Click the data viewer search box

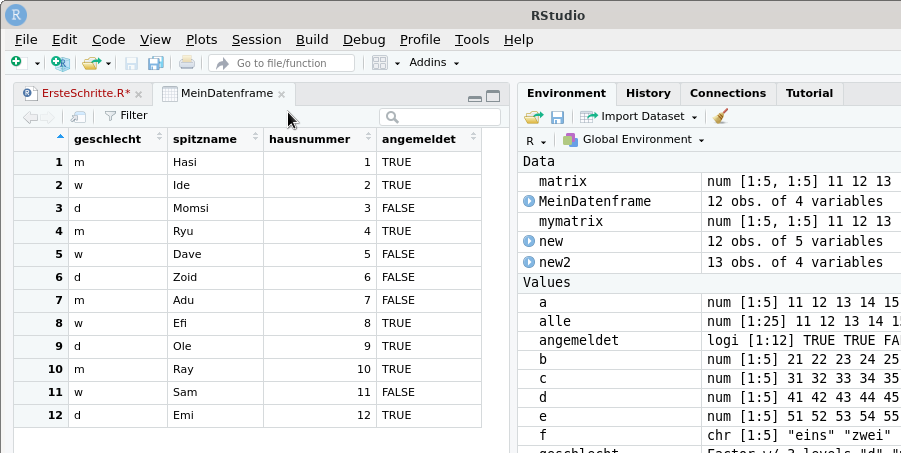tap(440, 117)
